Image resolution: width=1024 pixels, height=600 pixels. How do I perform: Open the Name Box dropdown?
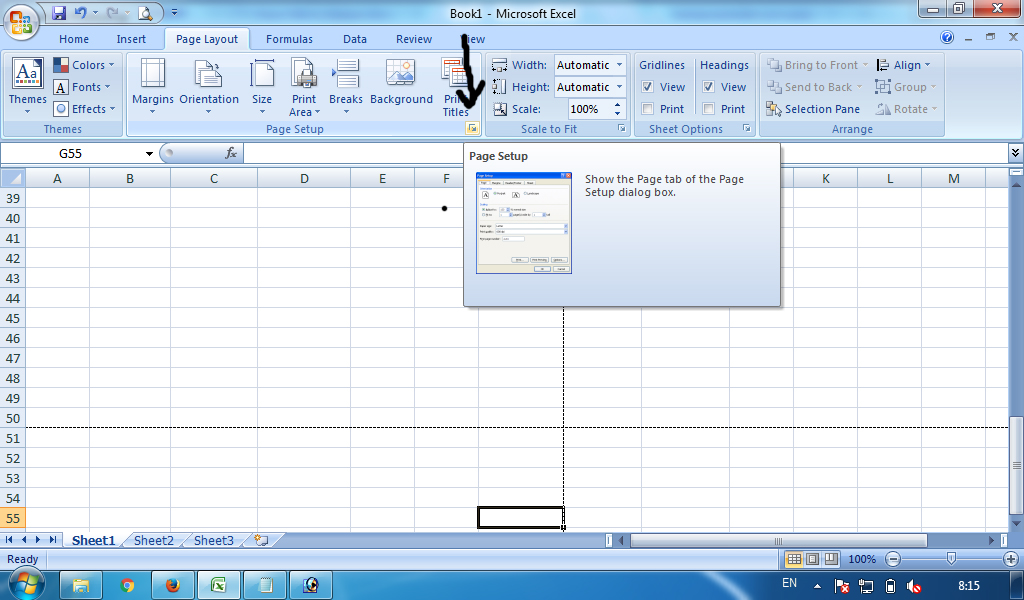(x=149, y=153)
